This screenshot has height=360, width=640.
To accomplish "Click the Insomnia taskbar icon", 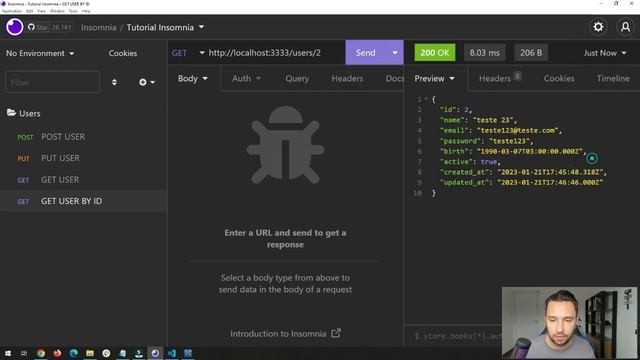I will [x=155, y=353].
